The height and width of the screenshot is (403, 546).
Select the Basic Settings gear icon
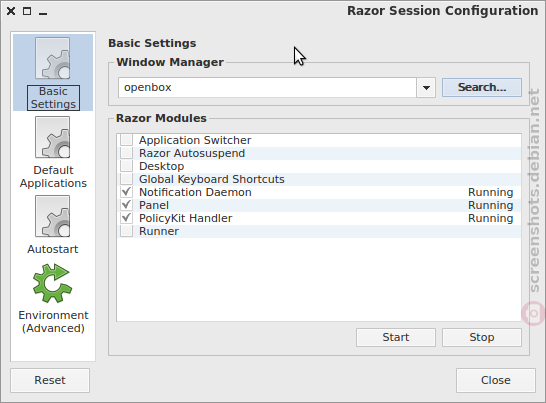(x=53, y=58)
